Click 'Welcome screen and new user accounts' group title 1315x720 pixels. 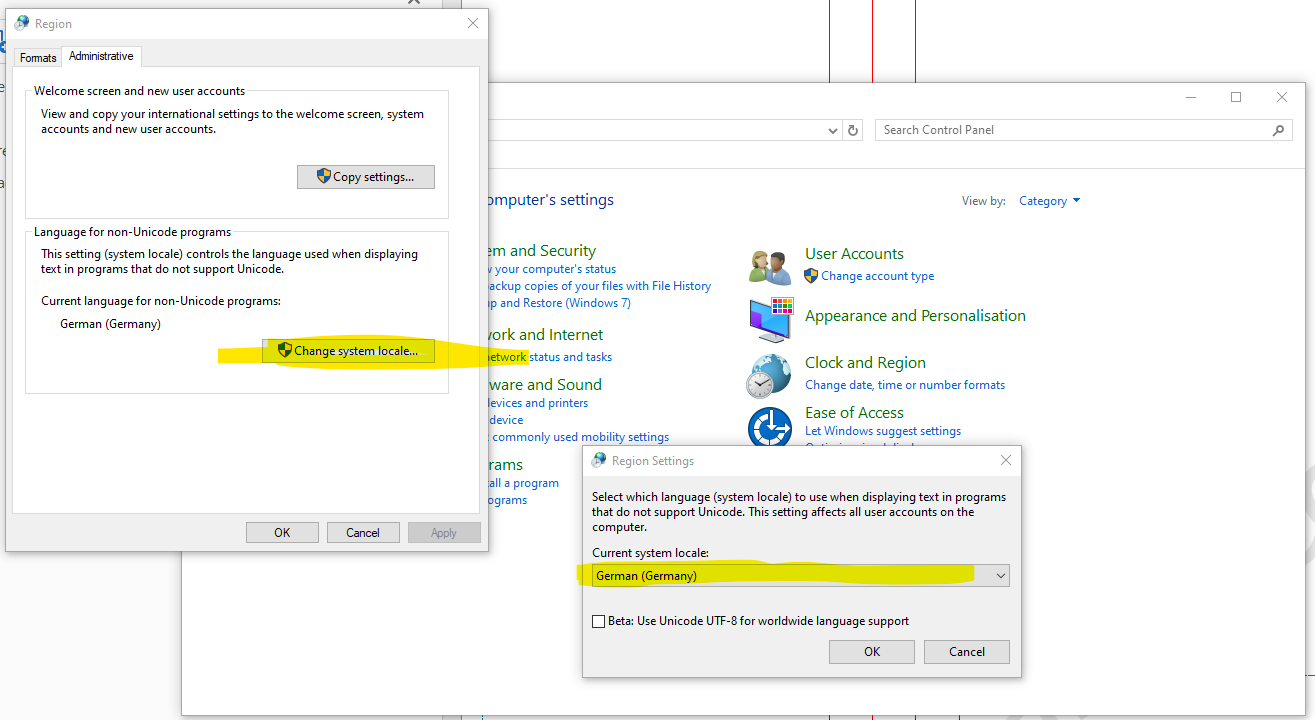pos(139,91)
